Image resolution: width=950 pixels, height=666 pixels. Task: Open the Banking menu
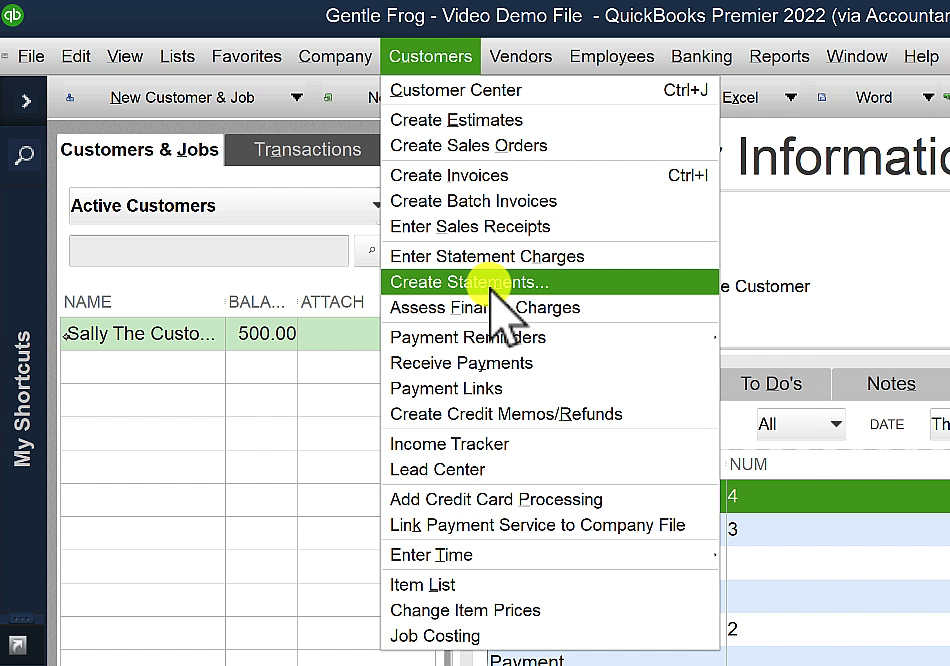click(x=702, y=56)
